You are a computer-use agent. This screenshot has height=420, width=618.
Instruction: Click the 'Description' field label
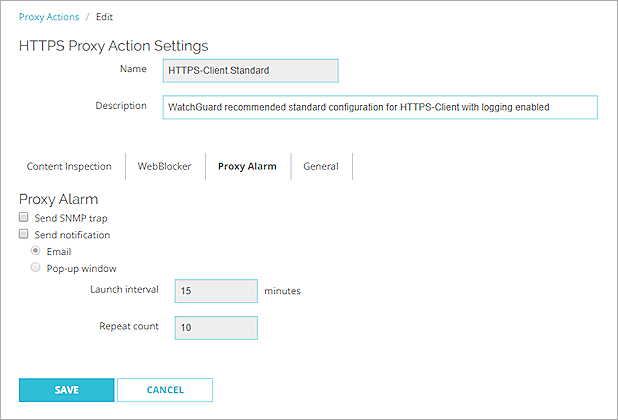(x=121, y=106)
